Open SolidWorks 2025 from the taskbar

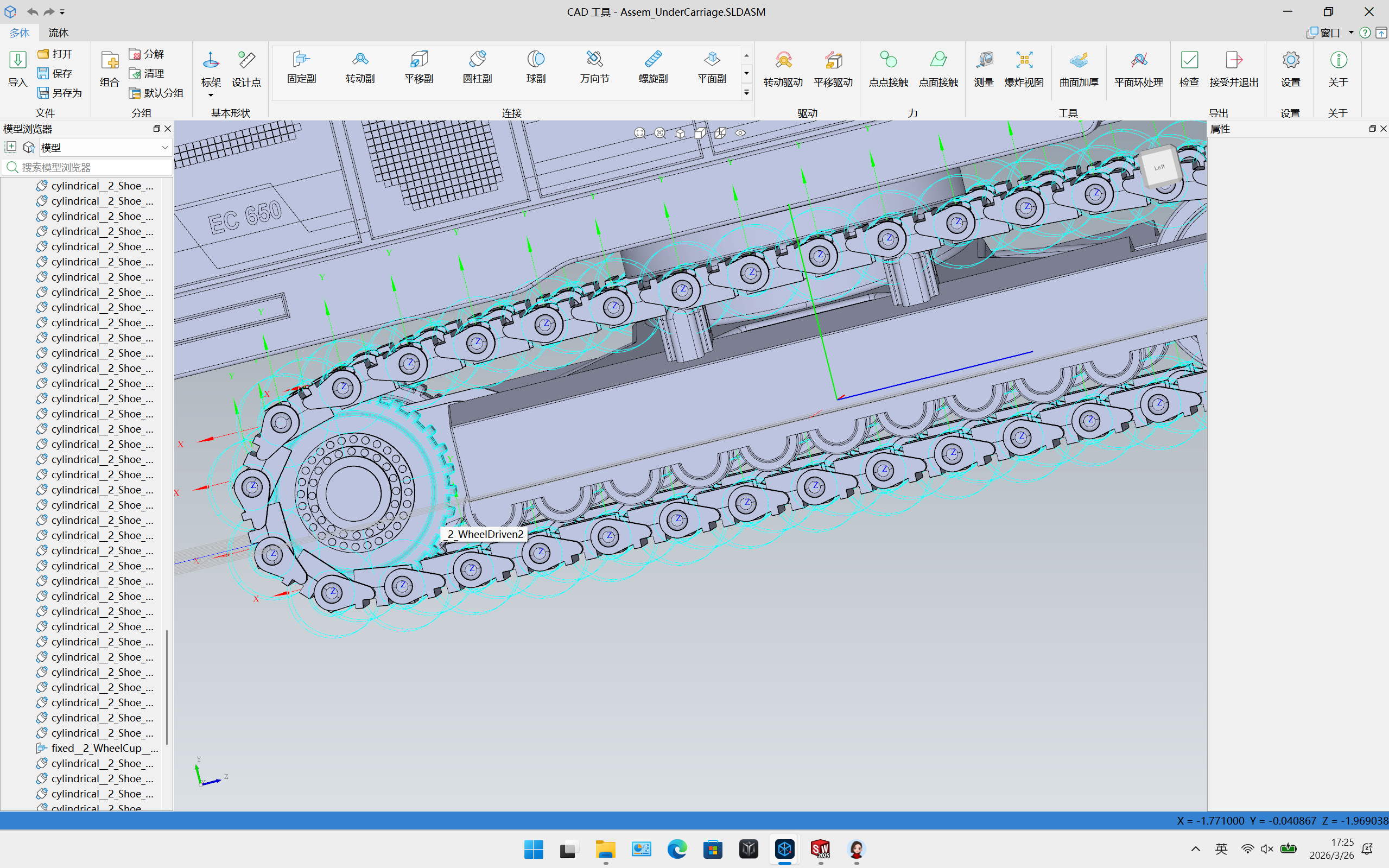pos(820,849)
